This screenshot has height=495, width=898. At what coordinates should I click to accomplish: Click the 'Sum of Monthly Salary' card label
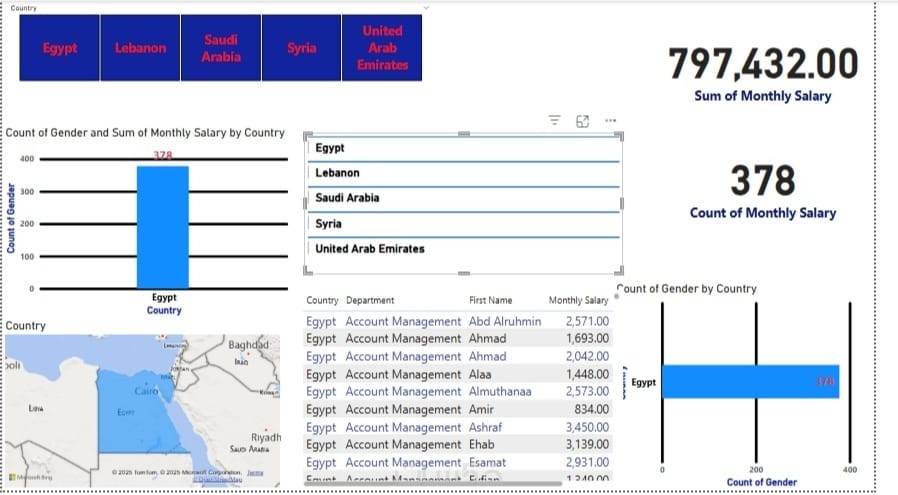(x=763, y=96)
